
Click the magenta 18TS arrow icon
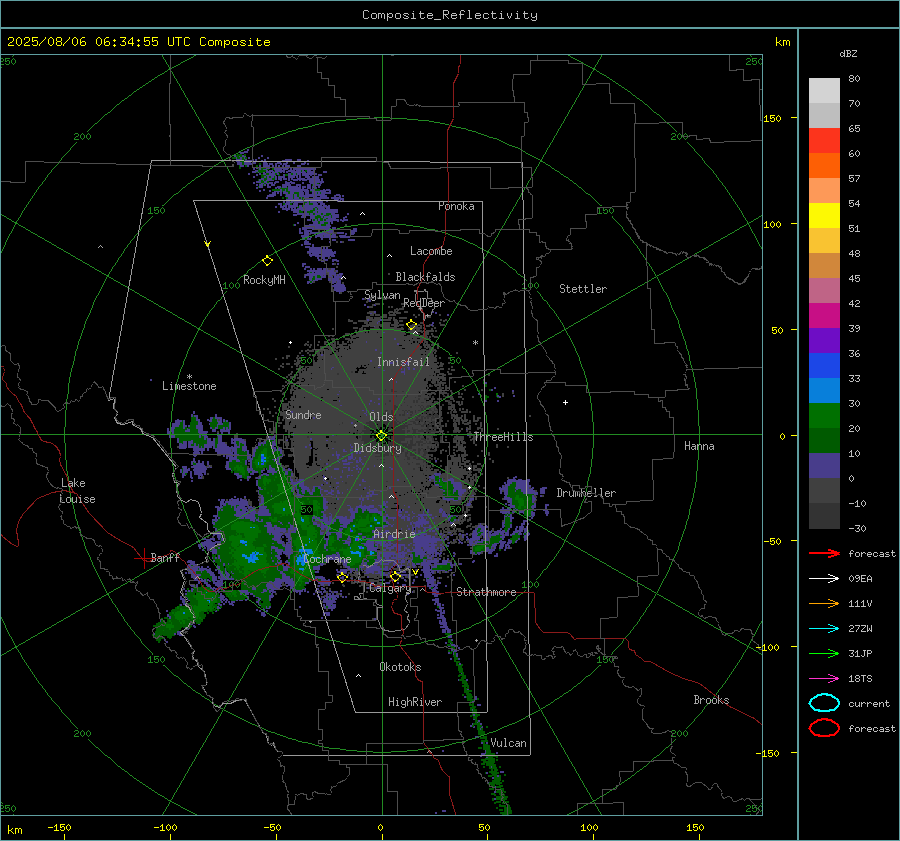coord(824,679)
